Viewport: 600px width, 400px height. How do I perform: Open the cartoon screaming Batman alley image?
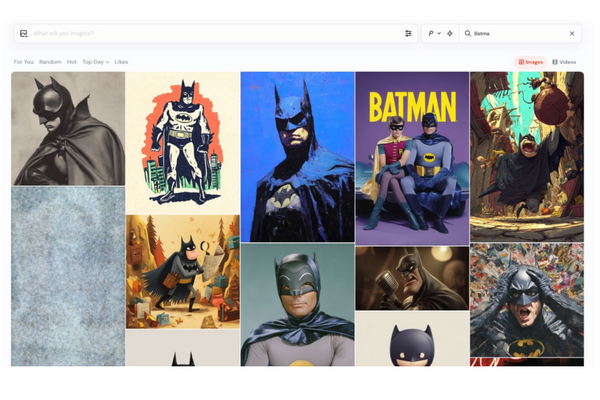[527, 157]
